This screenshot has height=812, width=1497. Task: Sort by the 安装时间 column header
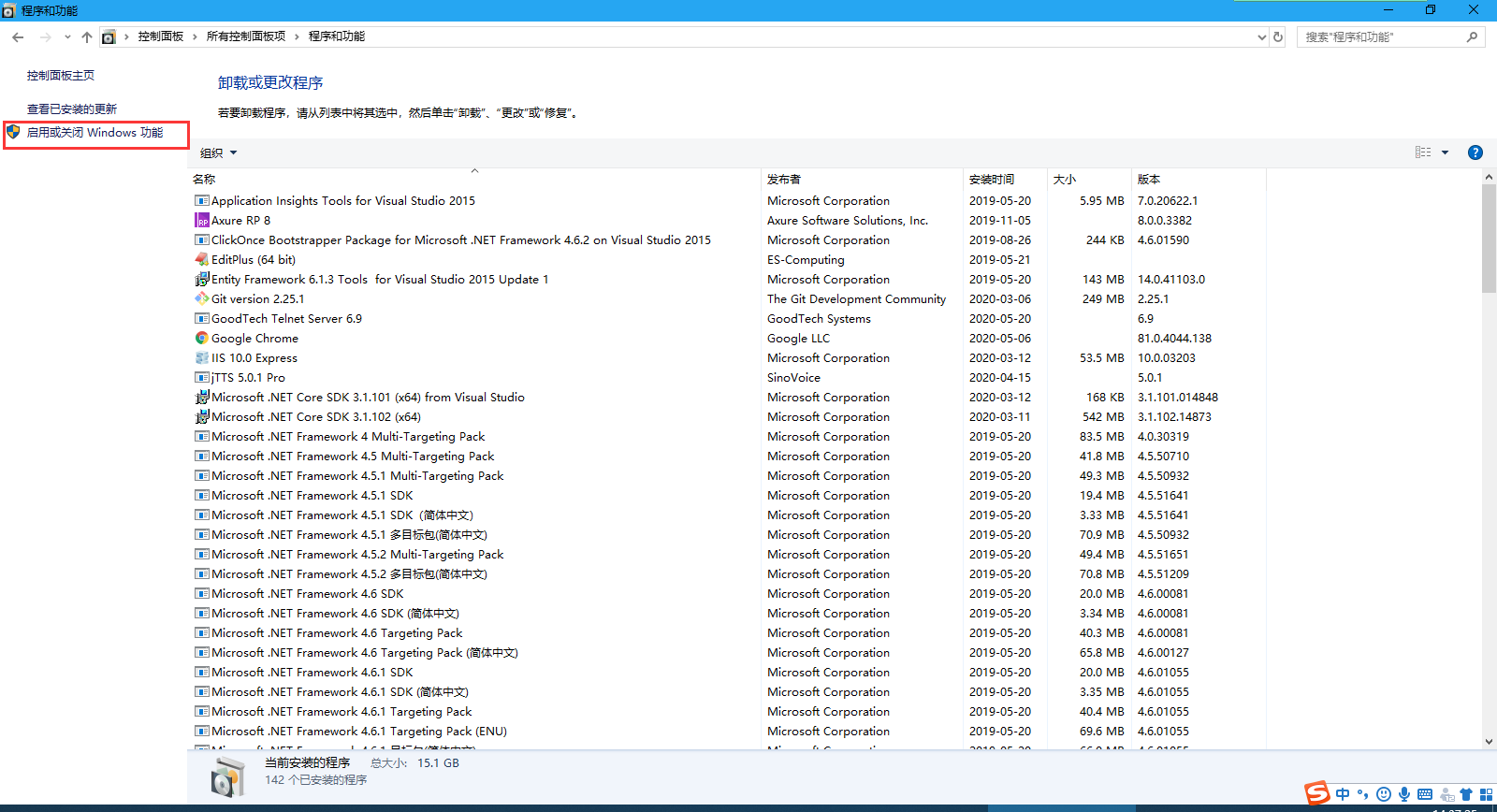(1005, 179)
